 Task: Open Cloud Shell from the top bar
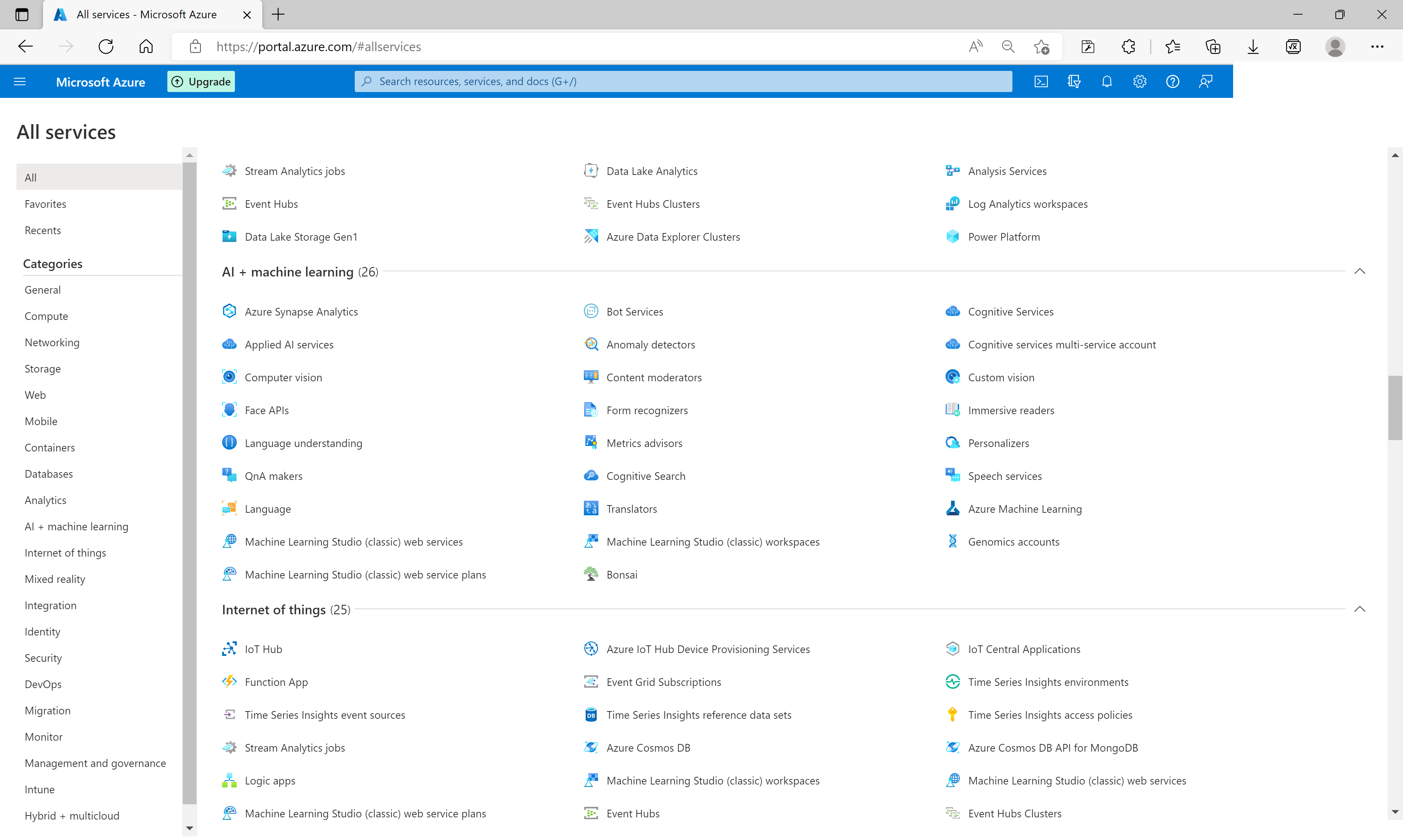[1041, 81]
